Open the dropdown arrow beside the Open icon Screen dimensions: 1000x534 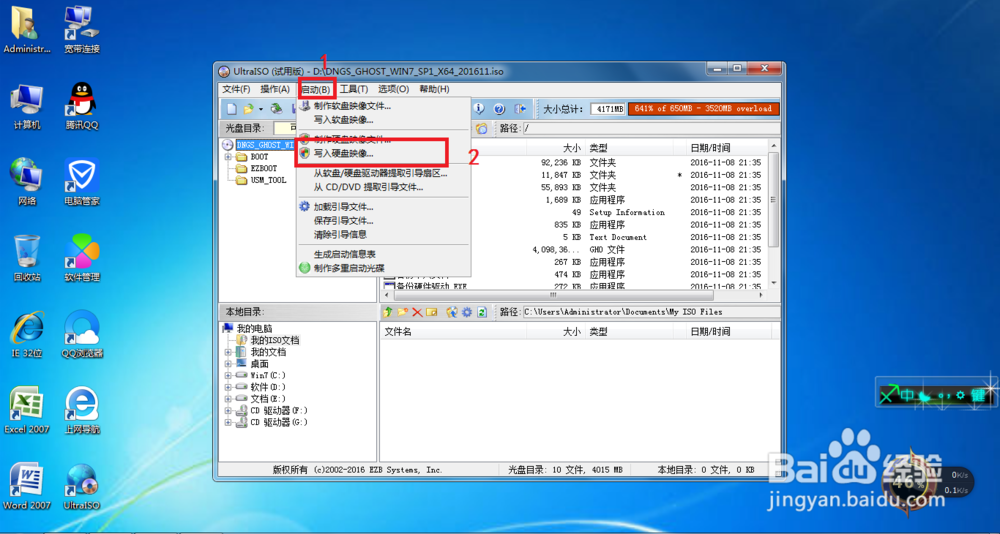261,110
